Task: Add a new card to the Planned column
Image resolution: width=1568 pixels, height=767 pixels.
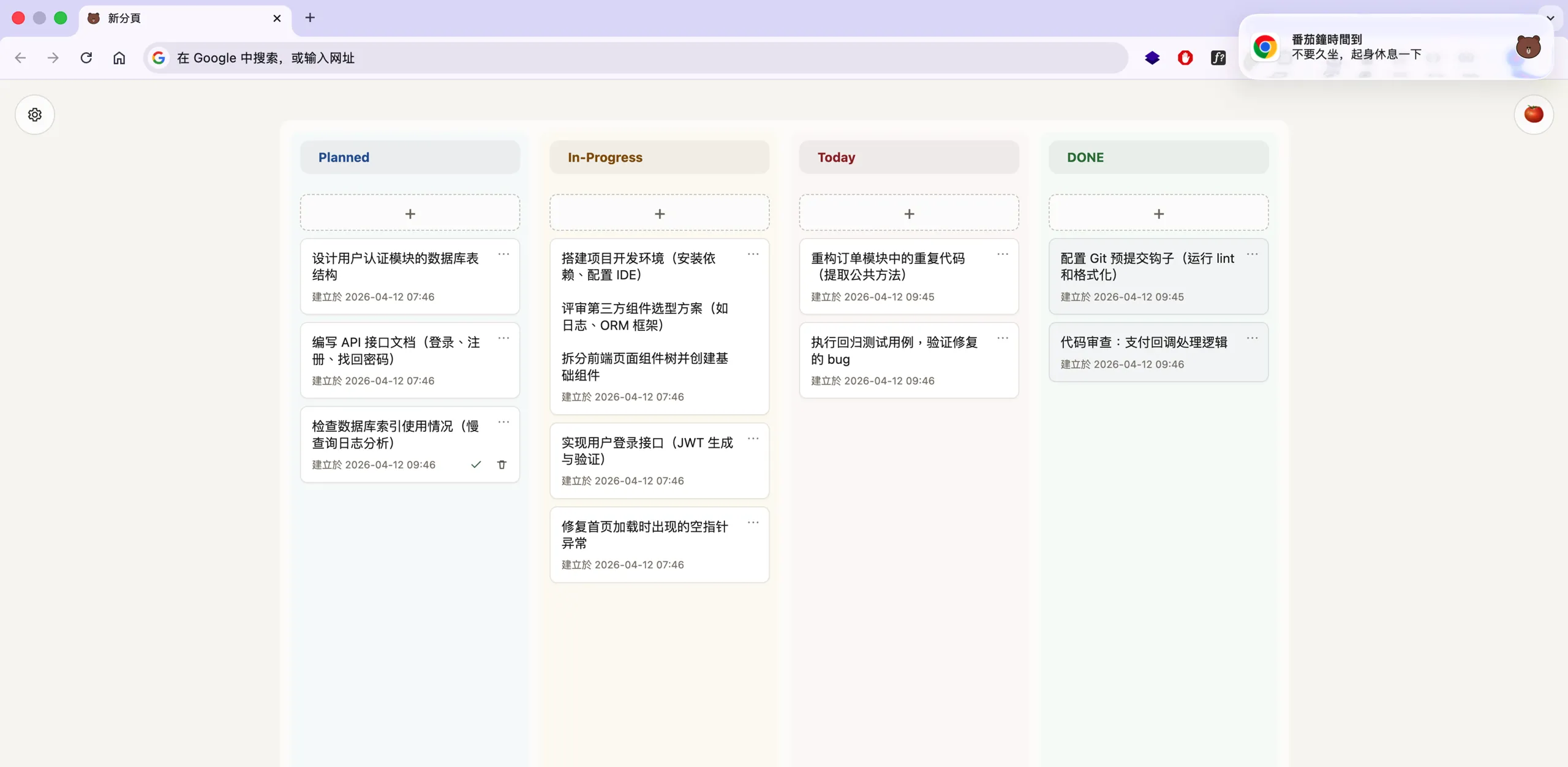Action: tap(410, 213)
